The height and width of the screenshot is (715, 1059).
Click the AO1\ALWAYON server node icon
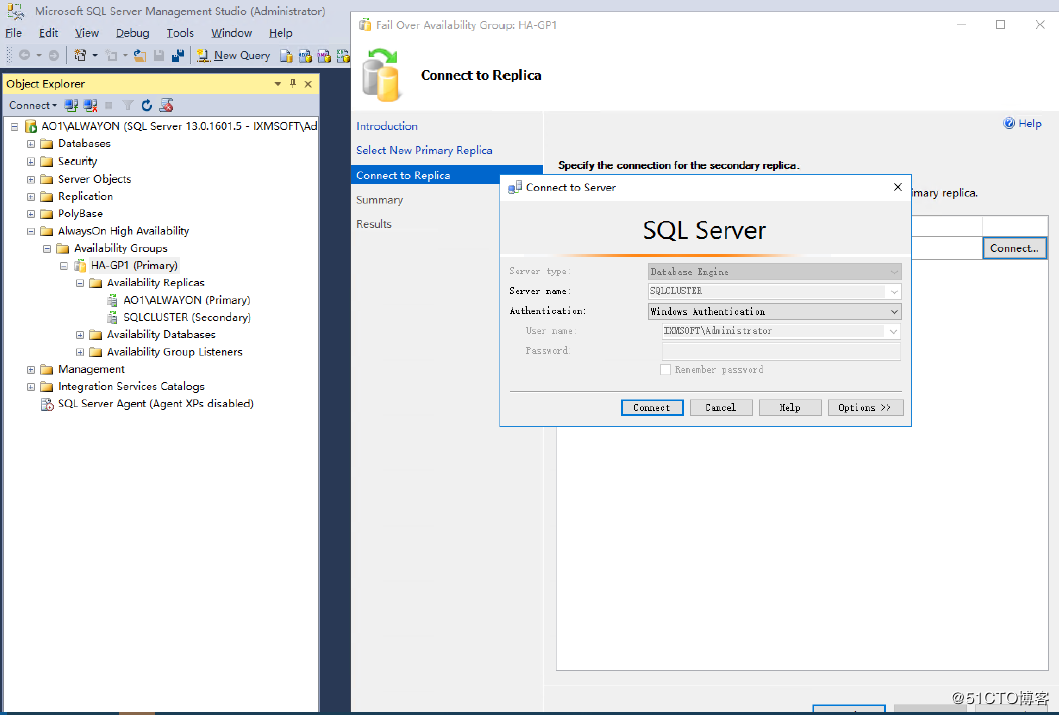[30, 126]
